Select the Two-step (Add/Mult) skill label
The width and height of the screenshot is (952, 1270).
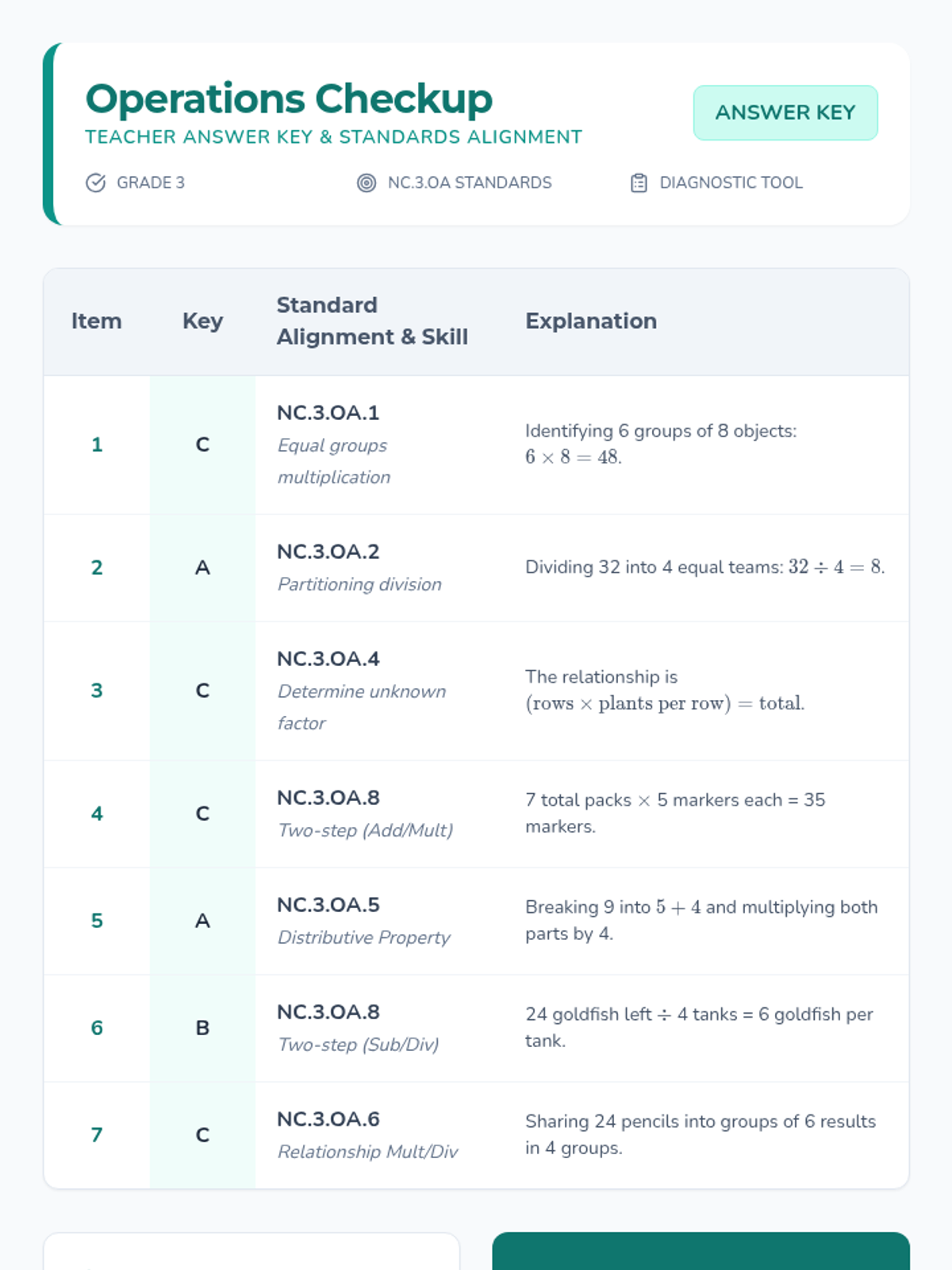point(365,830)
